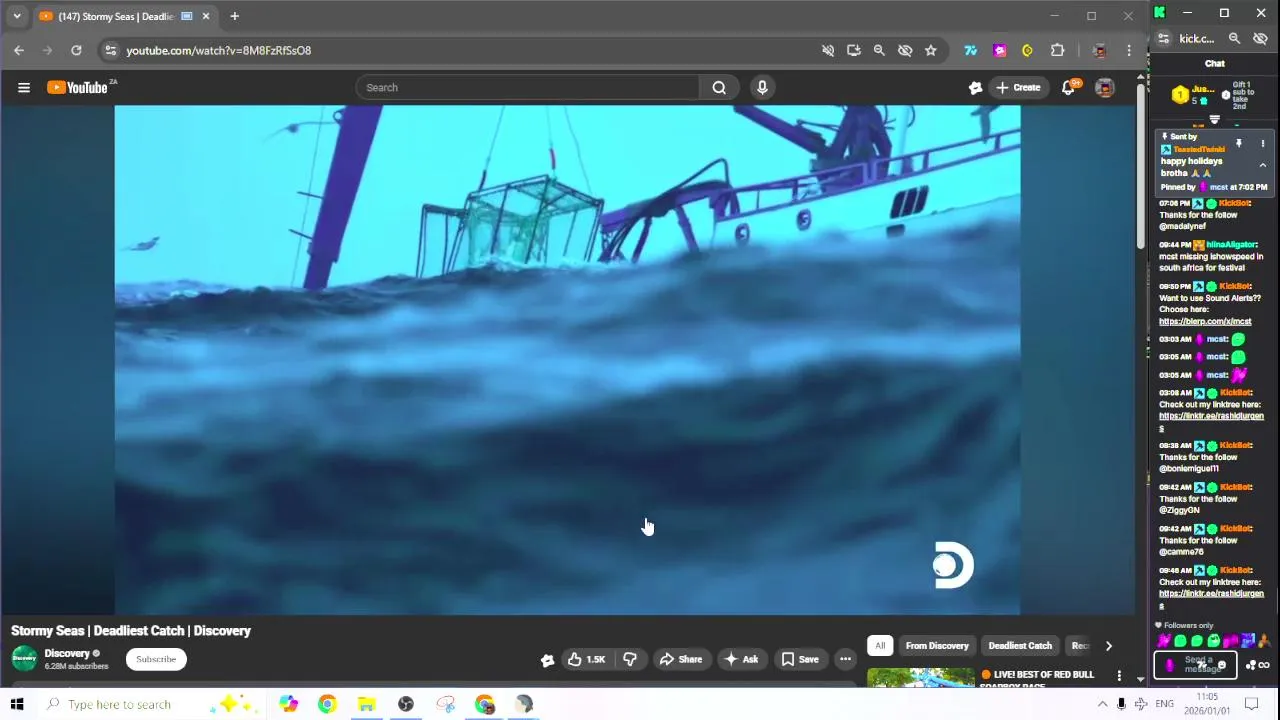Open Chrome three-dot menu

(x=1129, y=50)
